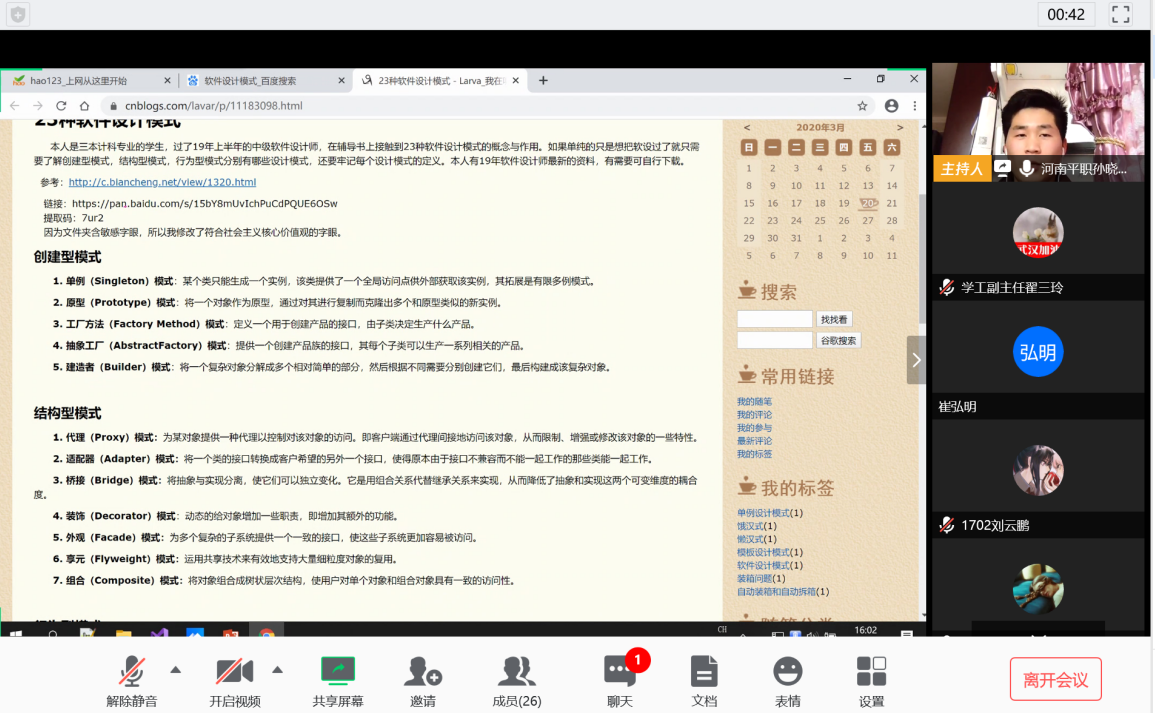Select 学工副主任翟三玲 participant avatar
Image resolution: width=1155 pixels, height=713 pixels.
pos(1038,232)
